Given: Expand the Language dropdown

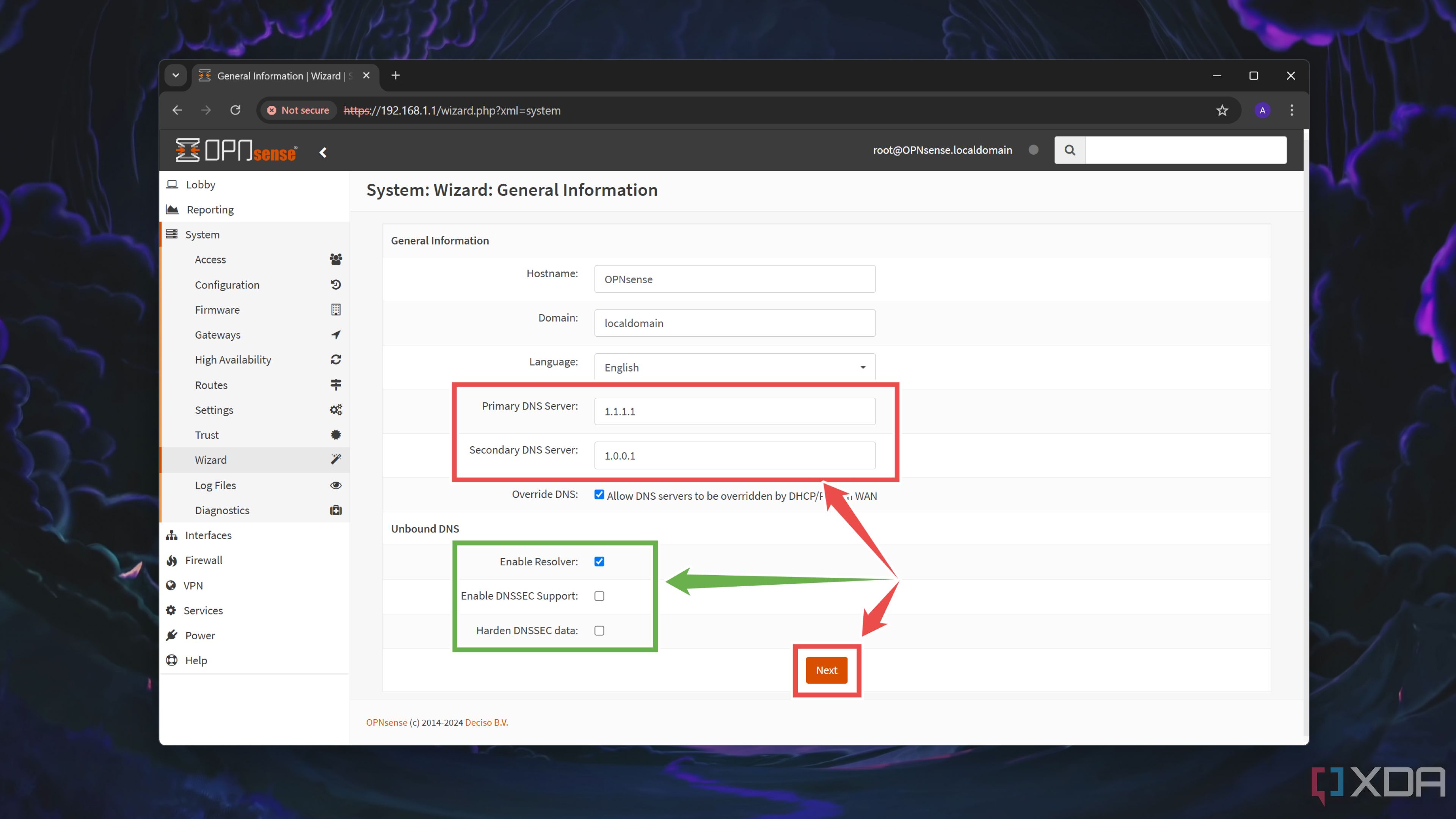Looking at the screenshot, I should click(x=862, y=367).
